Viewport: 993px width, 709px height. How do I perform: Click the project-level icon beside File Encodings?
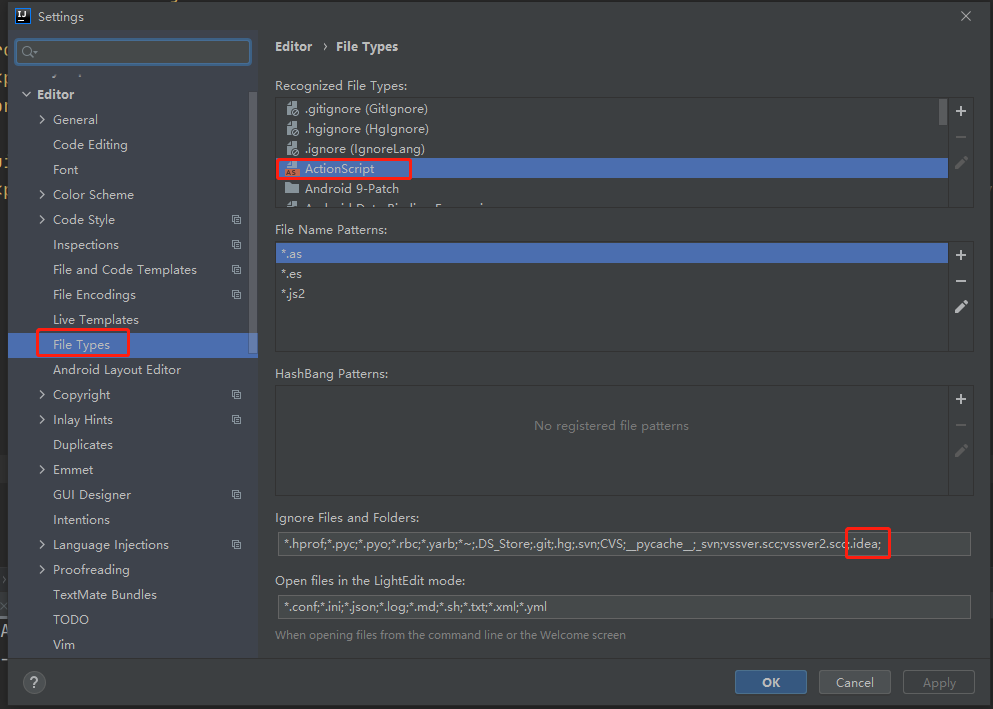(236, 294)
